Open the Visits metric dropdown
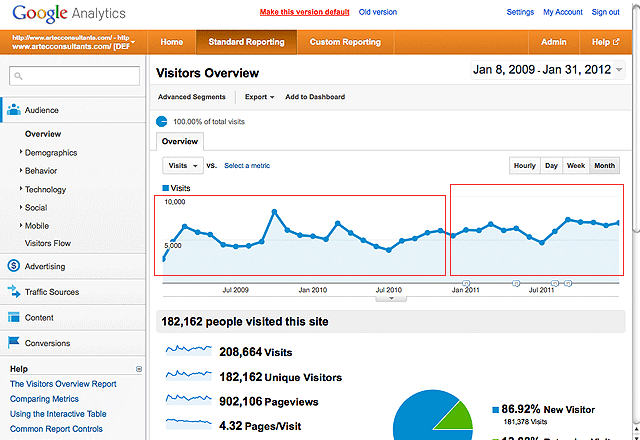This screenshot has width=640, height=440. pos(182,165)
